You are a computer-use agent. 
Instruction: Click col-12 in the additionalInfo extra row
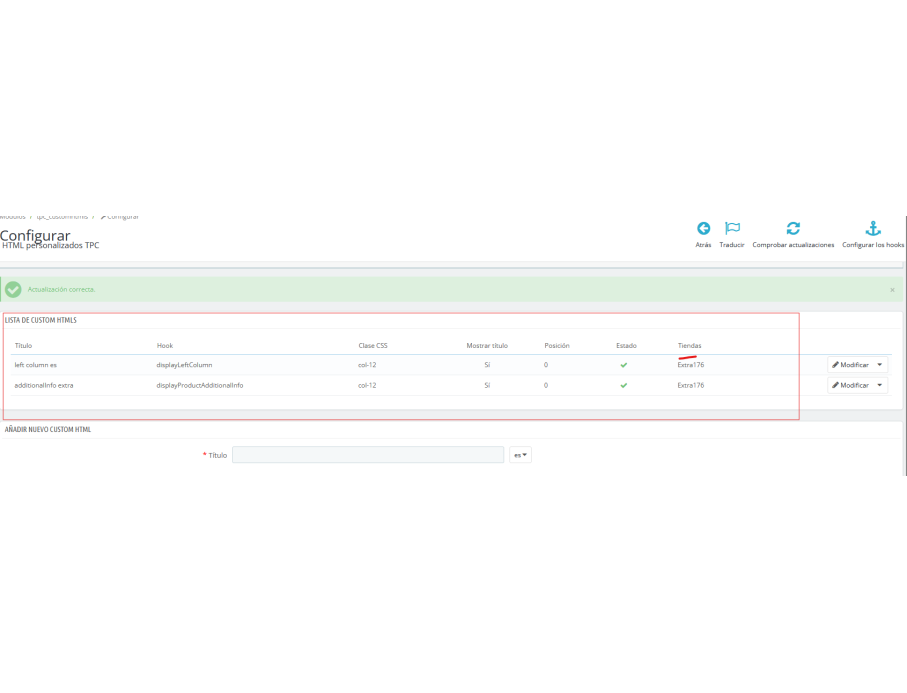[x=367, y=385]
